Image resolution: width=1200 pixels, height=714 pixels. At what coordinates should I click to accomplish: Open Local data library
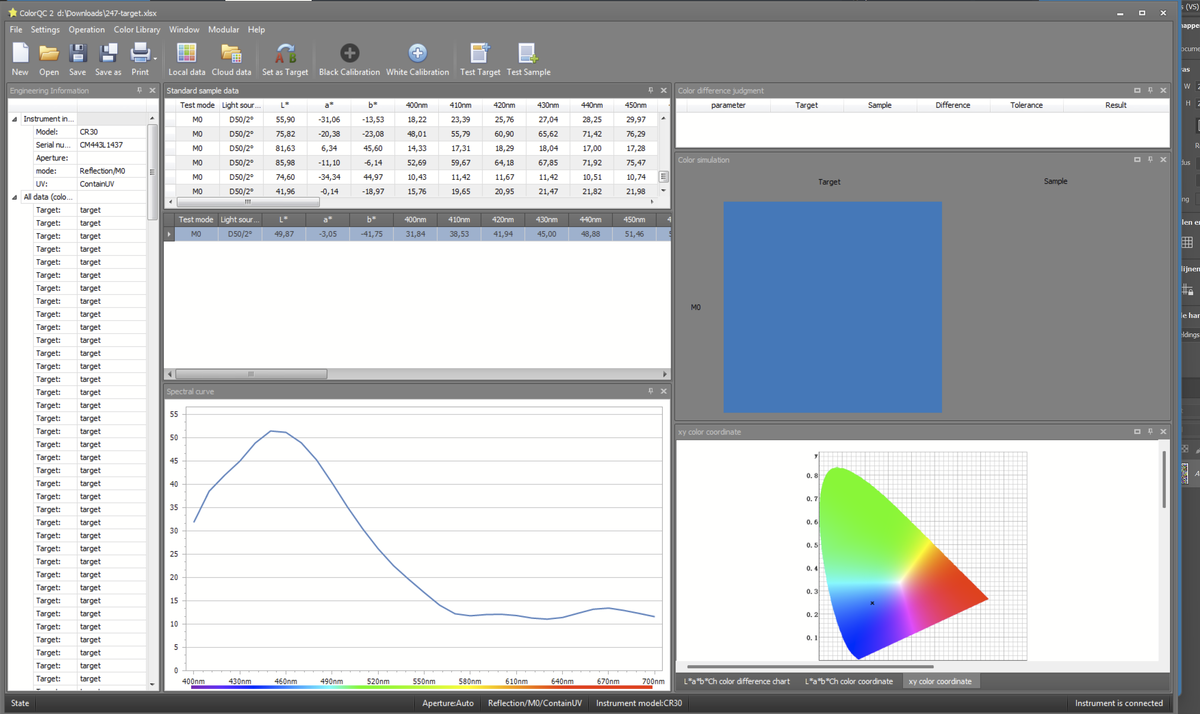pos(186,54)
